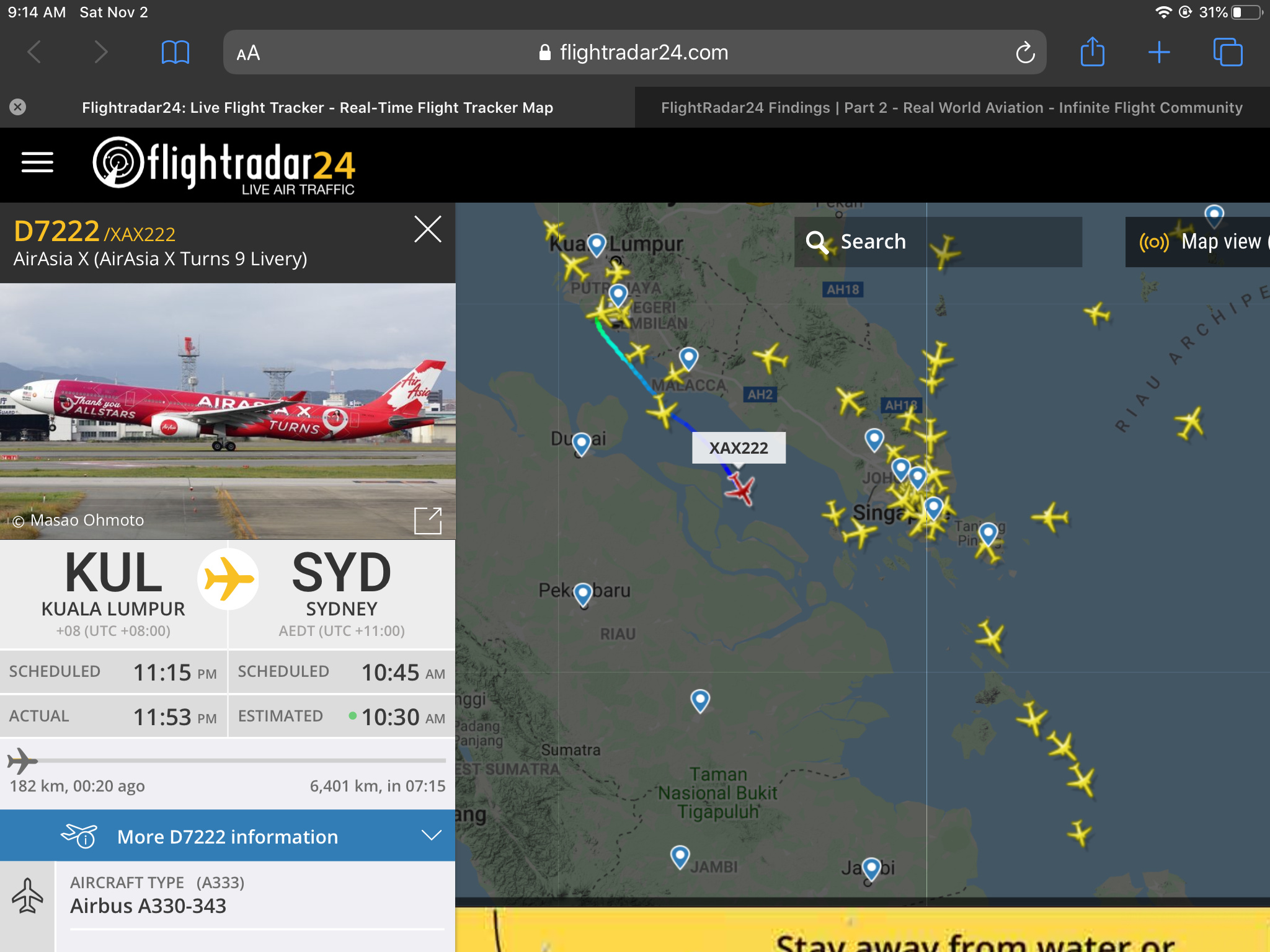Select the Pekanbaru airport marker
Image resolution: width=1270 pixels, height=952 pixels.
click(x=583, y=594)
